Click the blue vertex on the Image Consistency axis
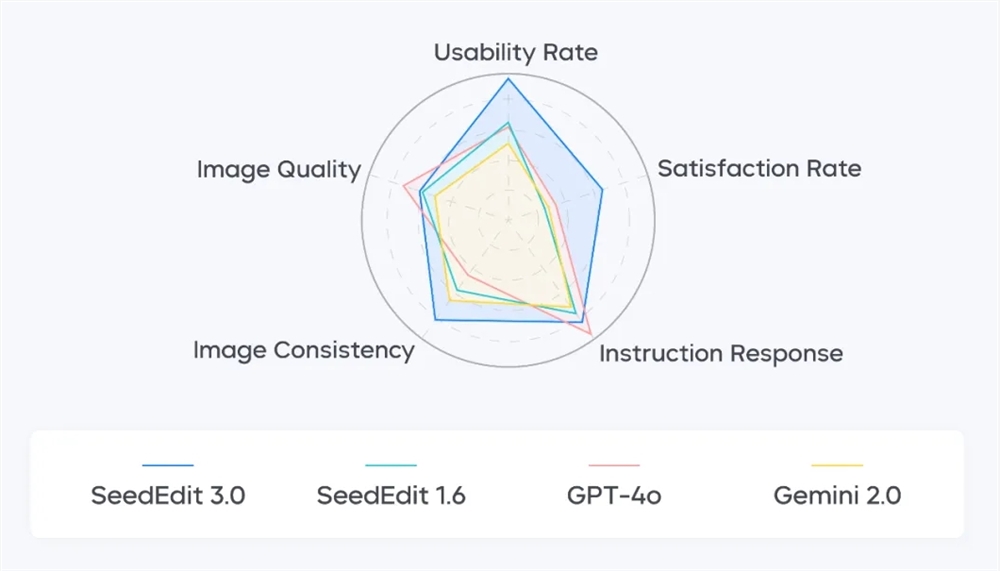This screenshot has width=1000, height=571. [435, 320]
